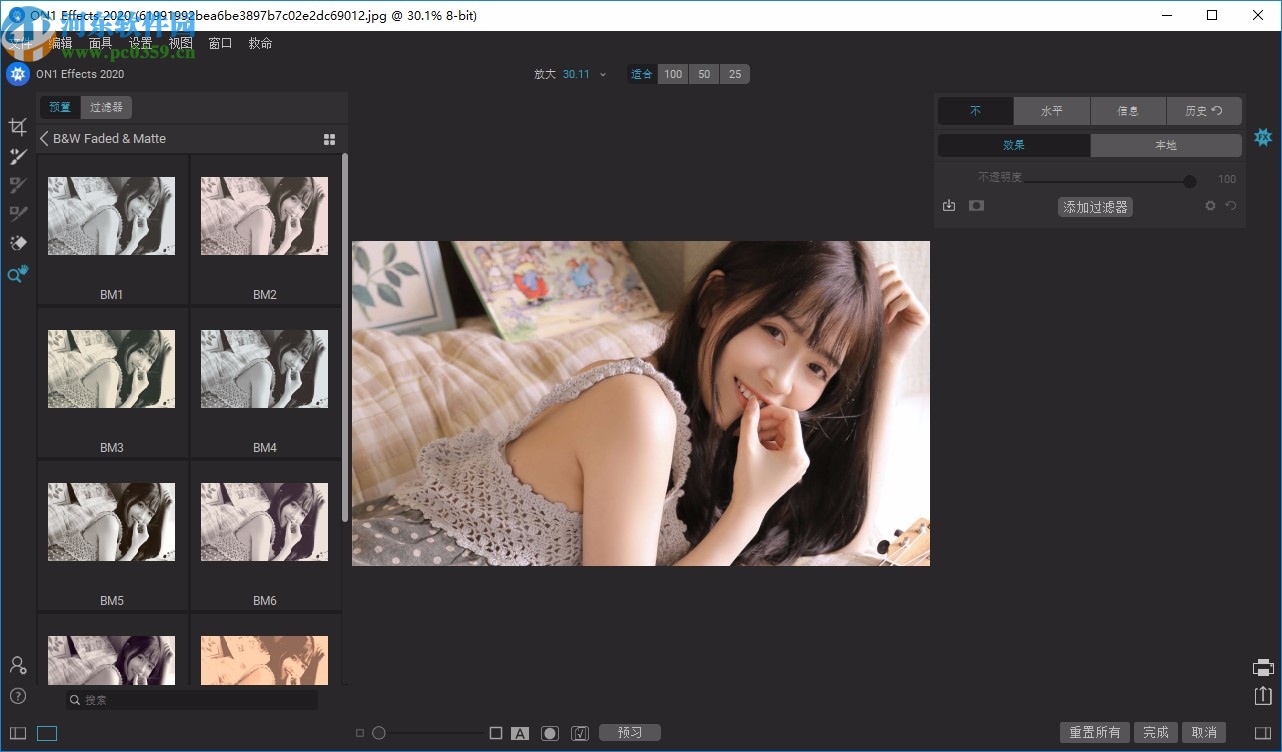Toggle the single image view mode icon
The width and height of the screenshot is (1282, 752).
47,733
